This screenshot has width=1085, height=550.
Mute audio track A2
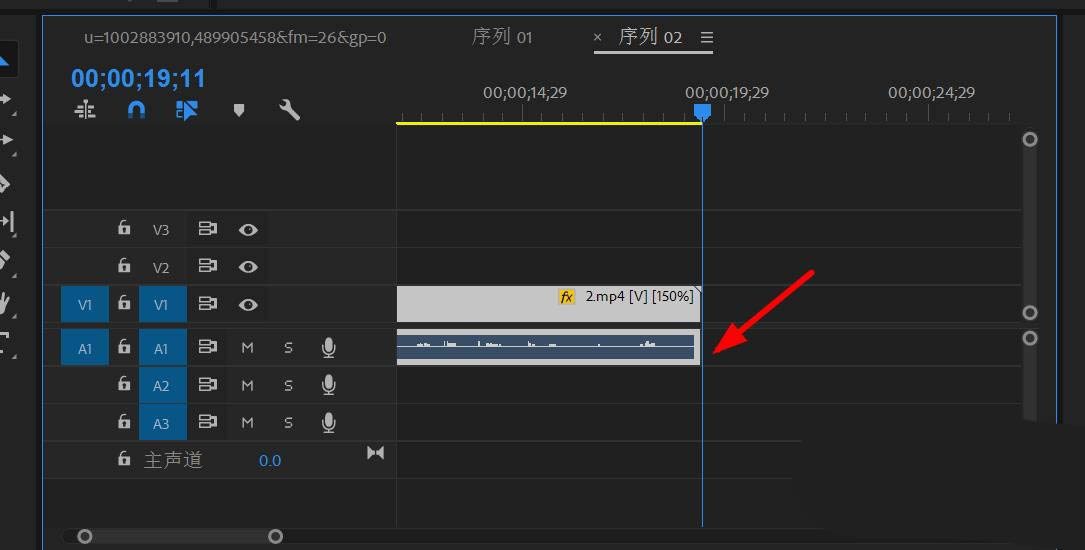(247, 385)
